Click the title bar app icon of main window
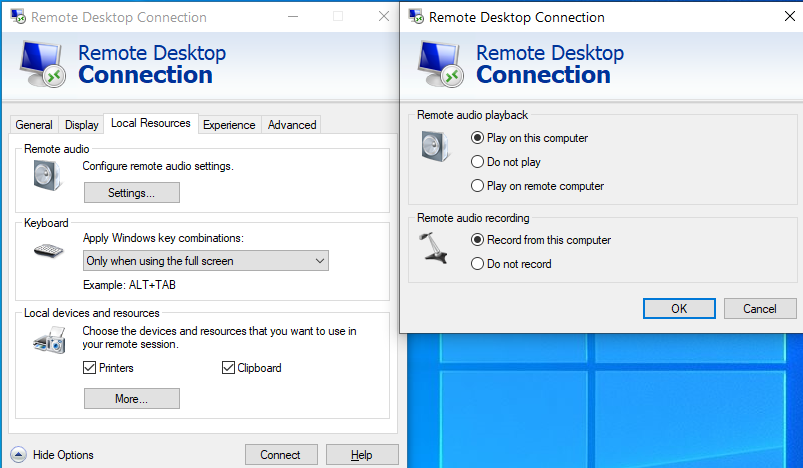 [x=18, y=17]
